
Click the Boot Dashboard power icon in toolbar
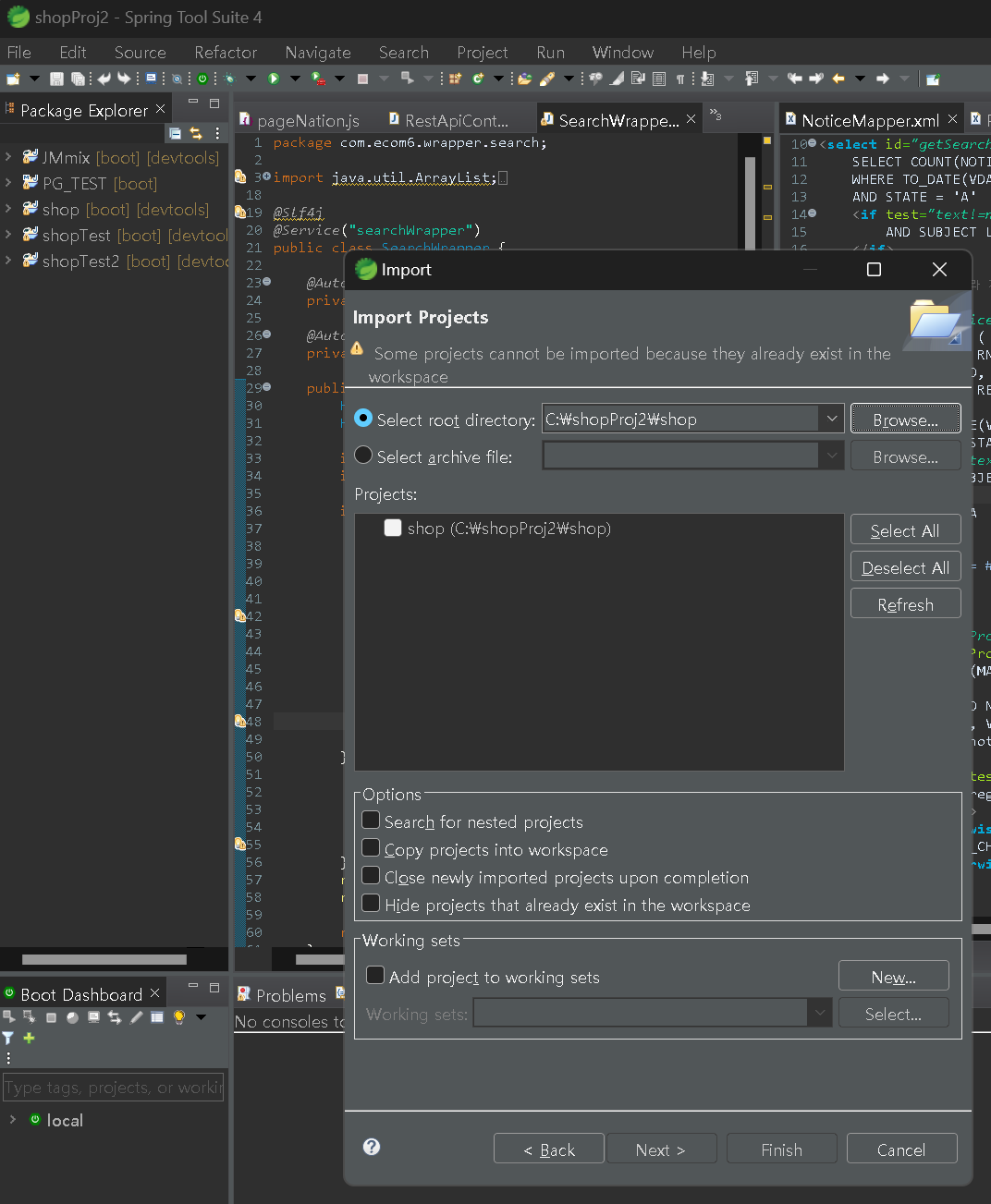202,79
